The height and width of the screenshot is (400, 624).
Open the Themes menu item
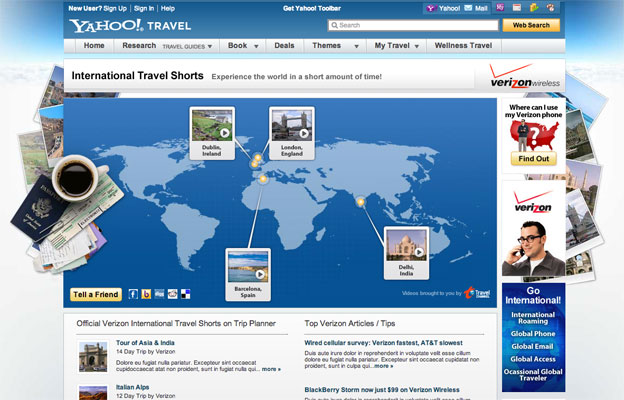click(326, 45)
